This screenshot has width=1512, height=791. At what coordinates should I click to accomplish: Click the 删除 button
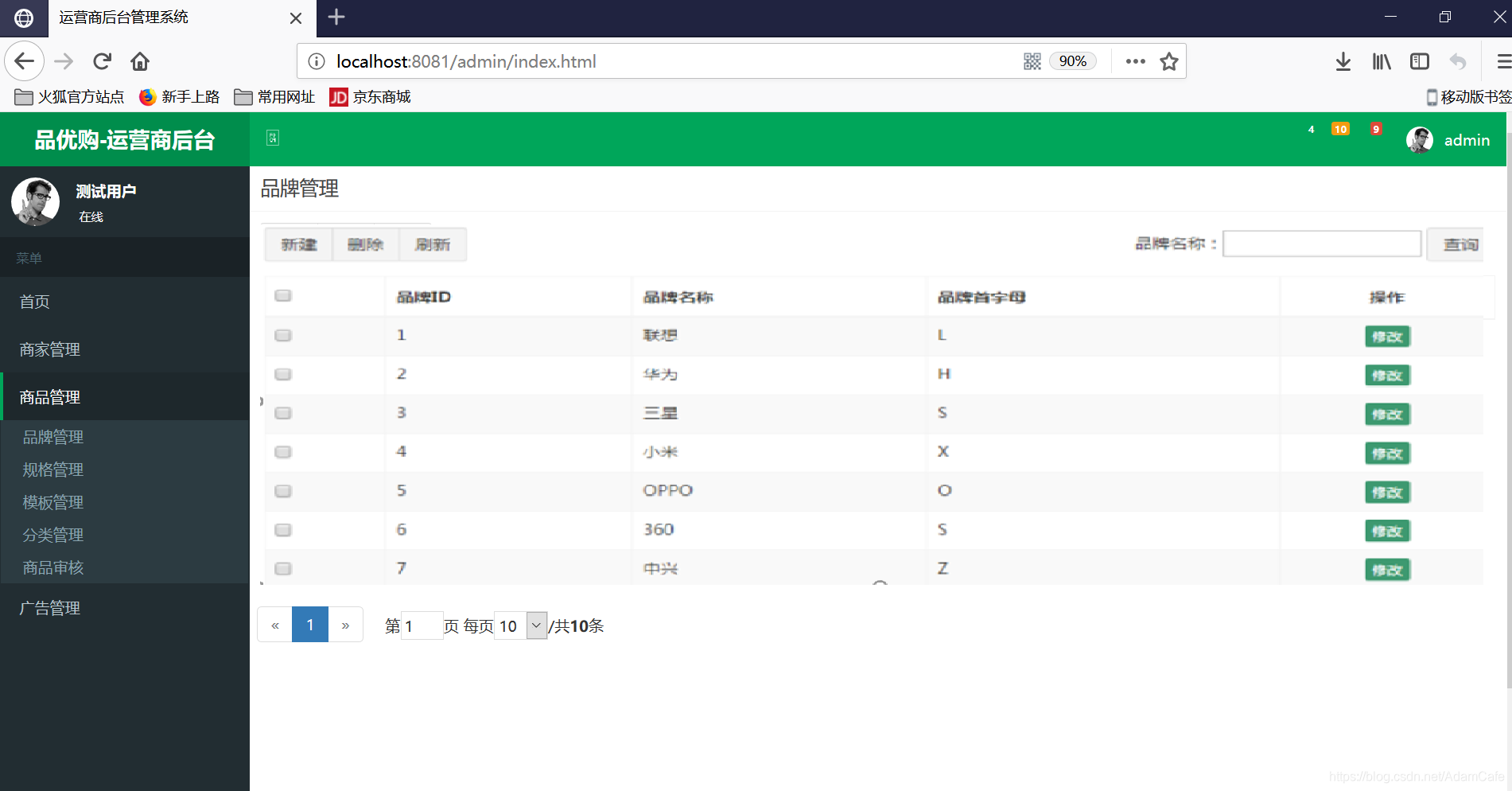(x=366, y=244)
